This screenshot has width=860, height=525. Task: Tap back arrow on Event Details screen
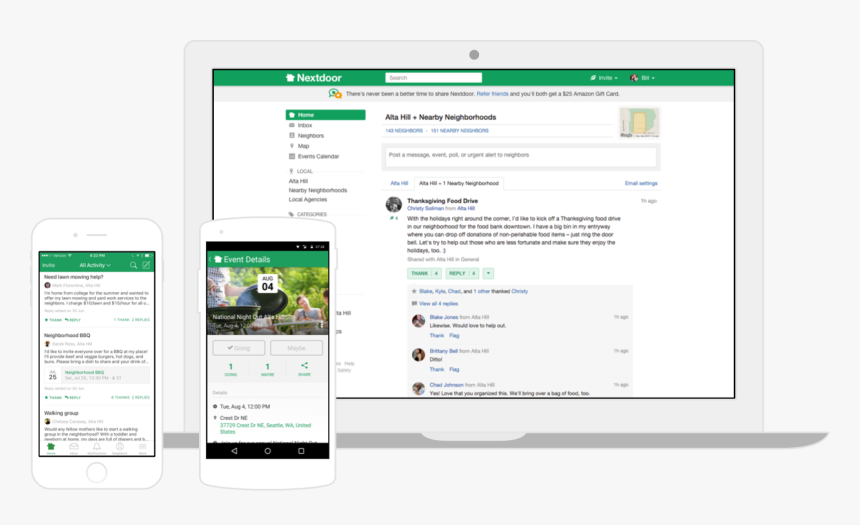(x=210, y=259)
